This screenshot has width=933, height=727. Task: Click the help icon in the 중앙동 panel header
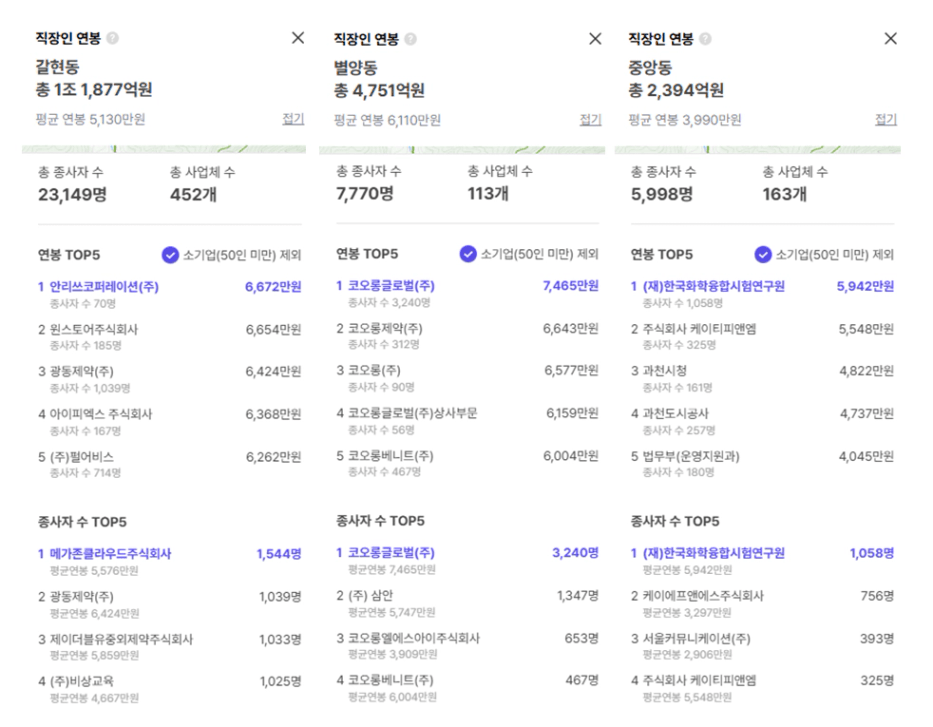pyautogui.click(x=705, y=39)
